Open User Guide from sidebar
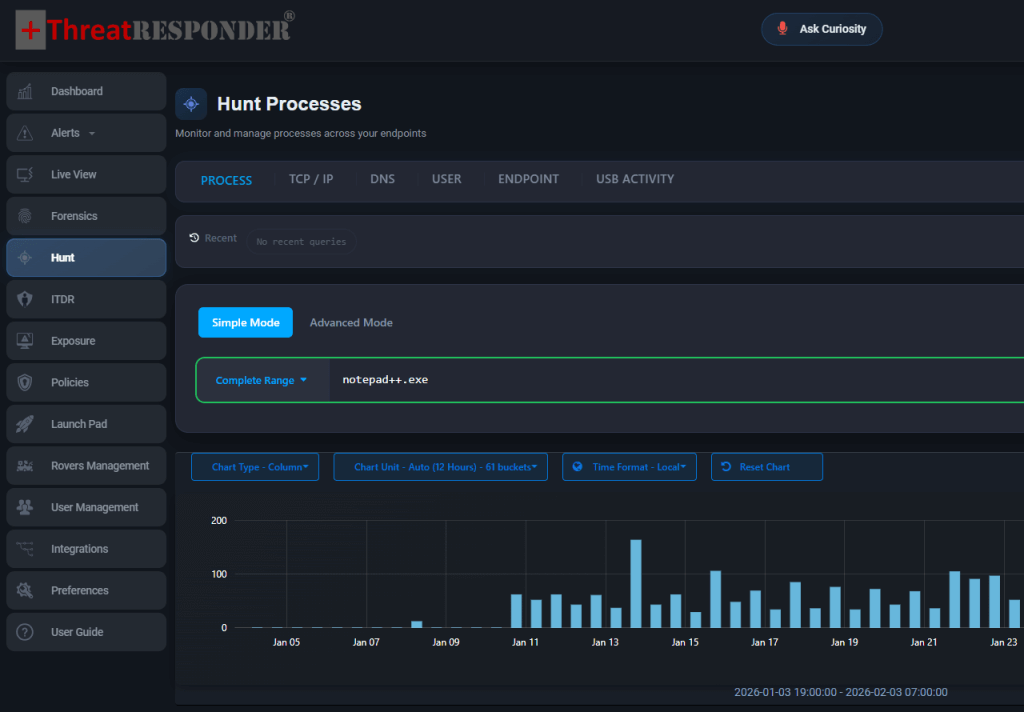The width and height of the screenshot is (1024, 712). click(x=77, y=632)
